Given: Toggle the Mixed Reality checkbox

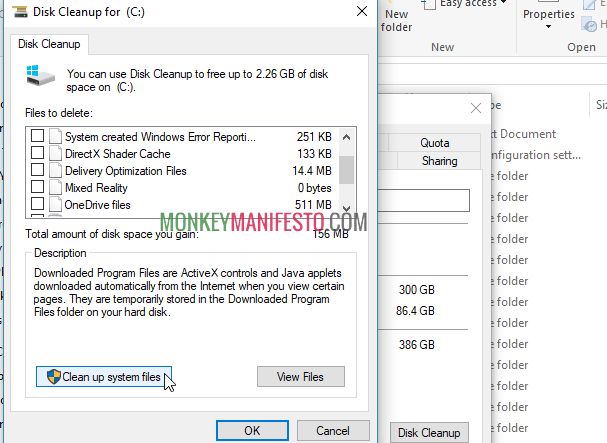Looking at the screenshot, I should (38, 187).
